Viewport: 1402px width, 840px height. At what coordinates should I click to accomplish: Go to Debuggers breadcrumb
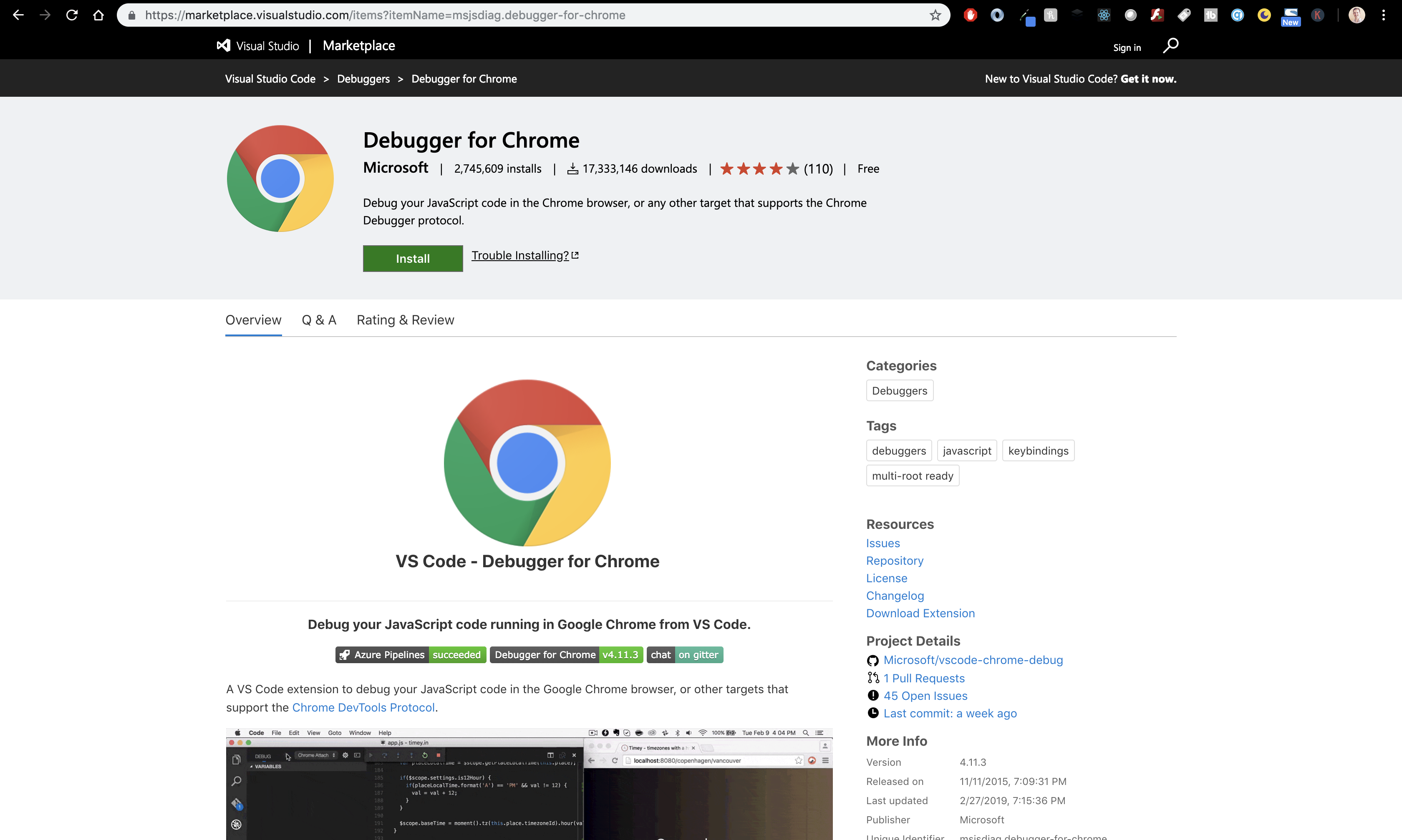363,79
